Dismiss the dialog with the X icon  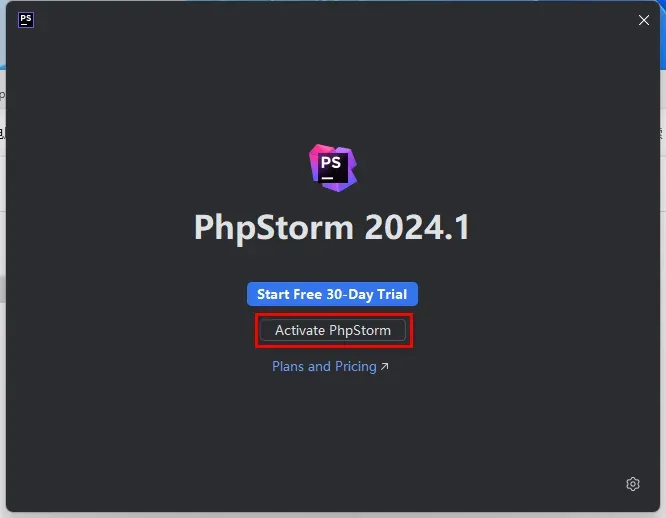643,20
